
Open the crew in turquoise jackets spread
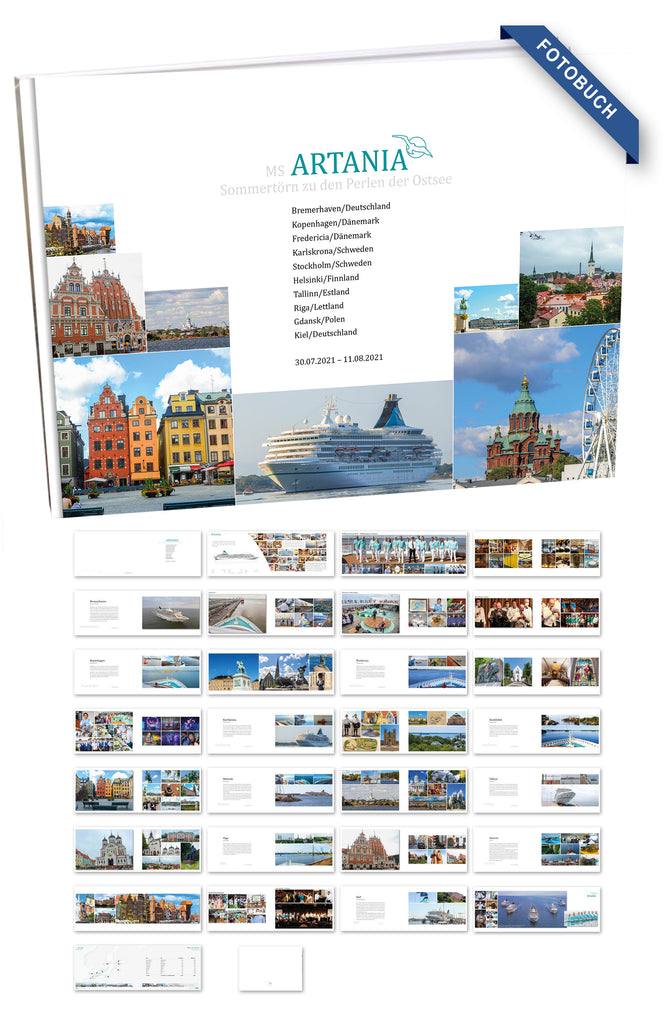pyautogui.click(x=404, y=553)
